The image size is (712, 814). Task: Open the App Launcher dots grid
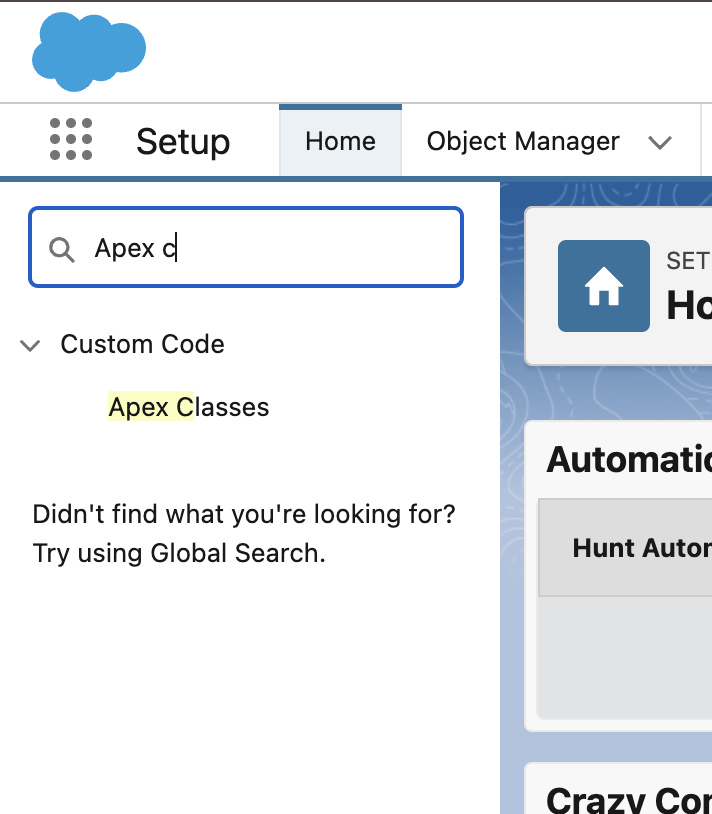click(x=71, y=139)
